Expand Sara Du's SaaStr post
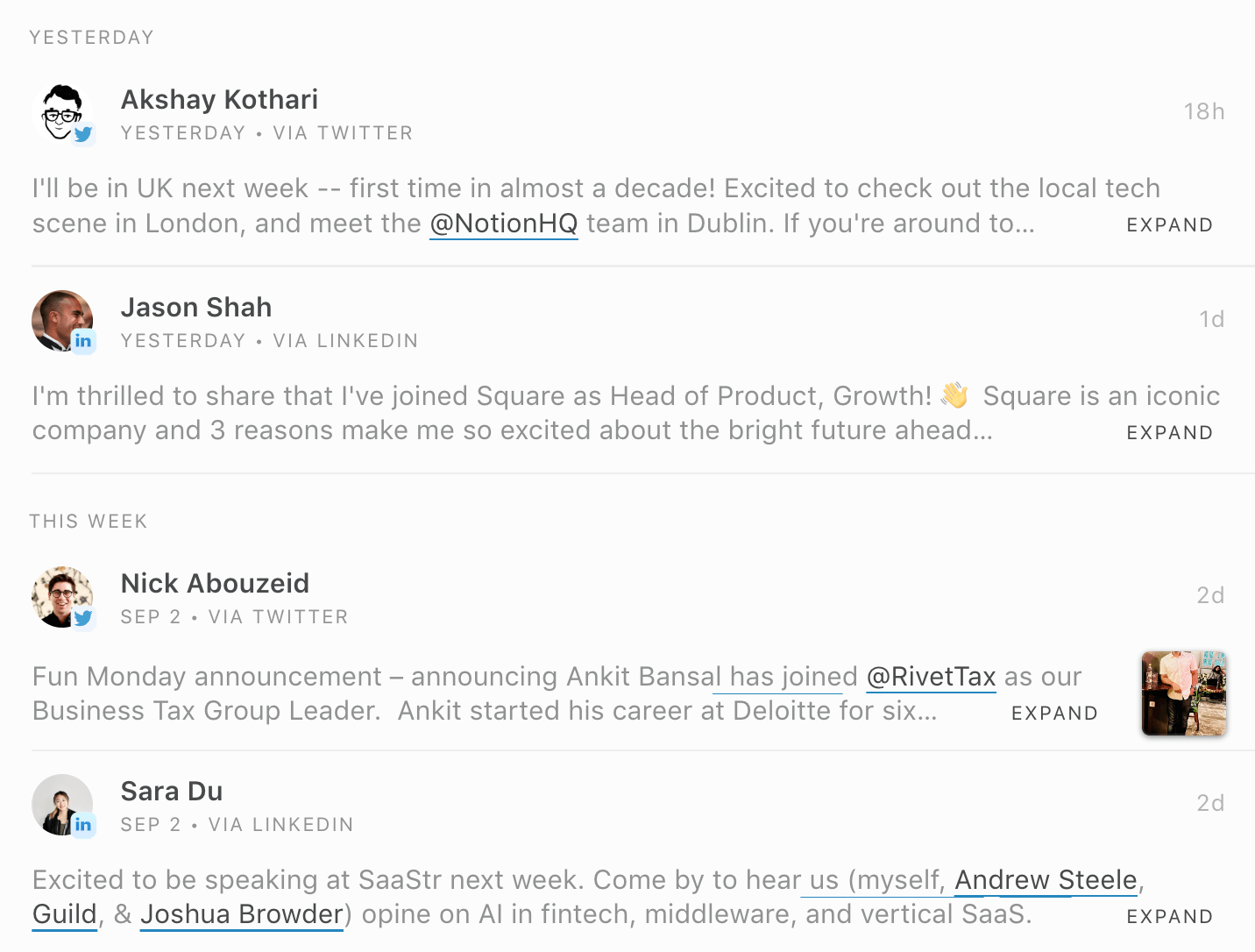The height and width of the screenshot is (952, 1255). [x=1169, y=917]
